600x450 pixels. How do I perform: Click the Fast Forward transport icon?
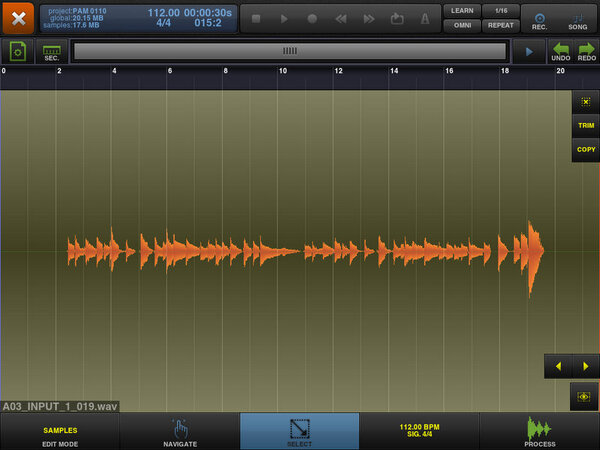[369, 18]
